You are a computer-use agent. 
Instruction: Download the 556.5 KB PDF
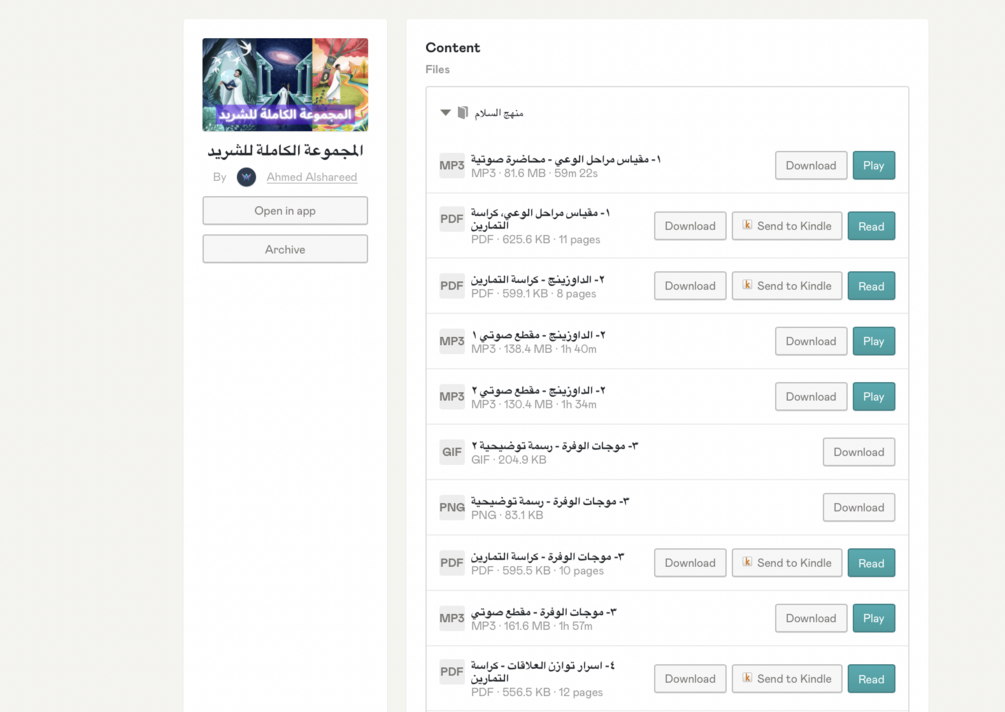pos(690,679)
